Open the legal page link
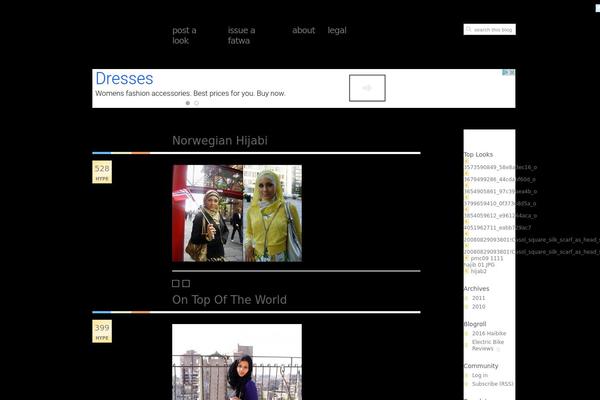The image size is (600, 400). (337, 30)
